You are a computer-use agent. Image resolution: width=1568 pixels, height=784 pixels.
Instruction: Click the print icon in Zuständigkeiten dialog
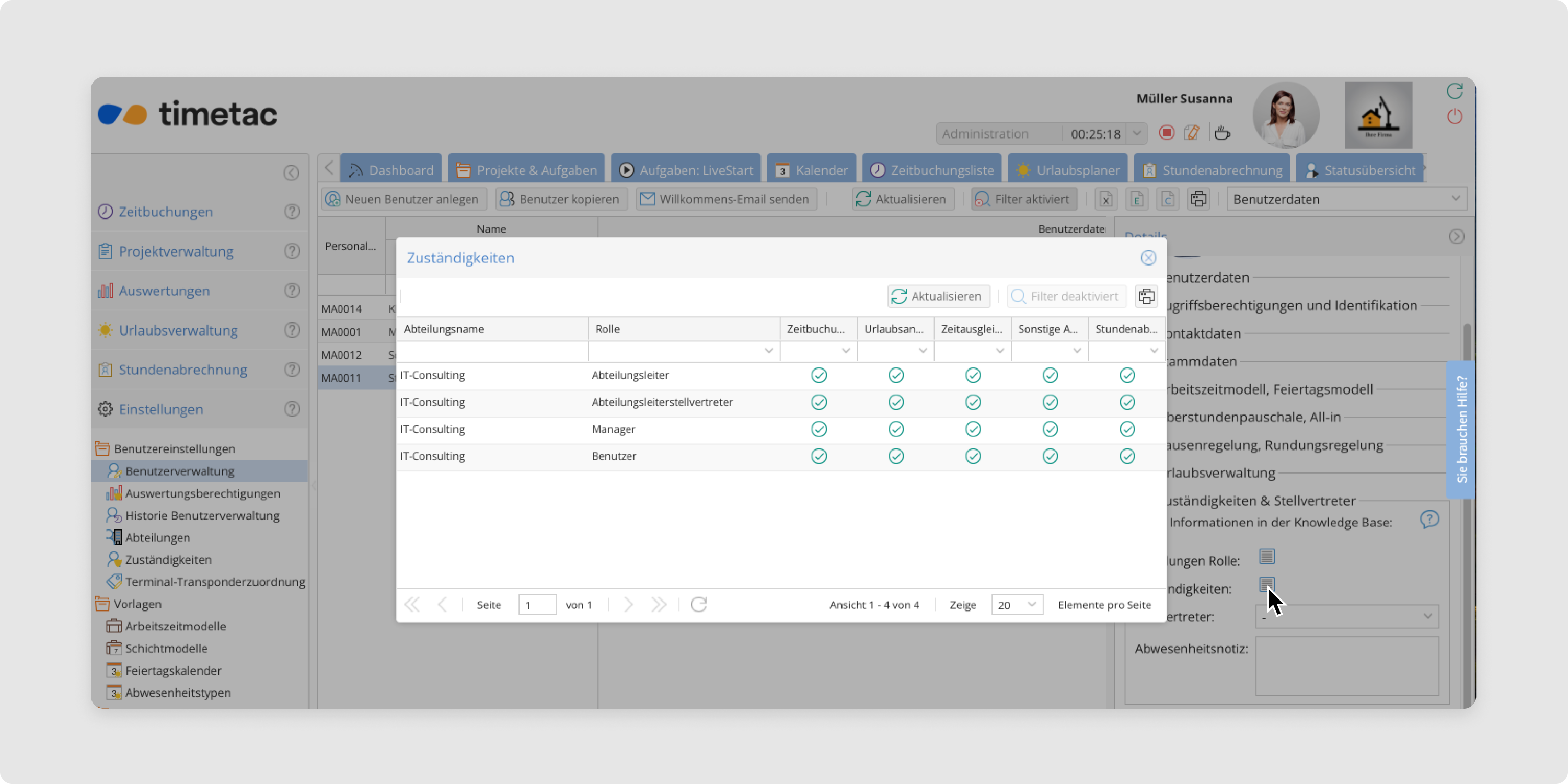tap(1146, 296)
